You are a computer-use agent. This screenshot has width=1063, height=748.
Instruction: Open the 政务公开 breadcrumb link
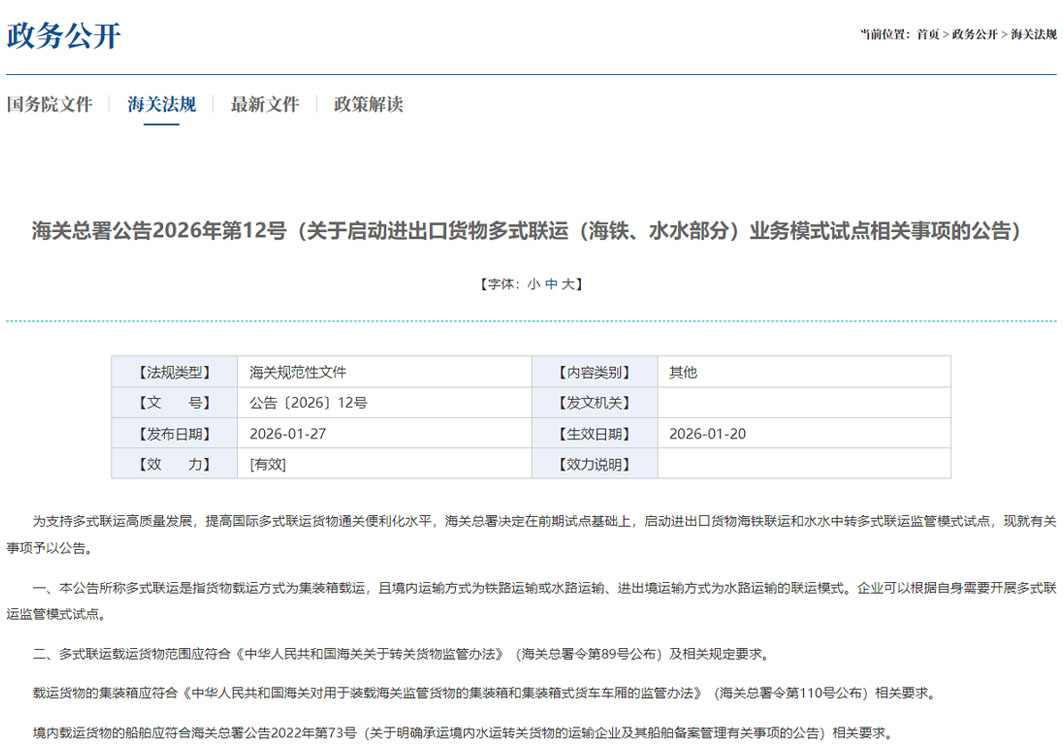tap(975, 33)
